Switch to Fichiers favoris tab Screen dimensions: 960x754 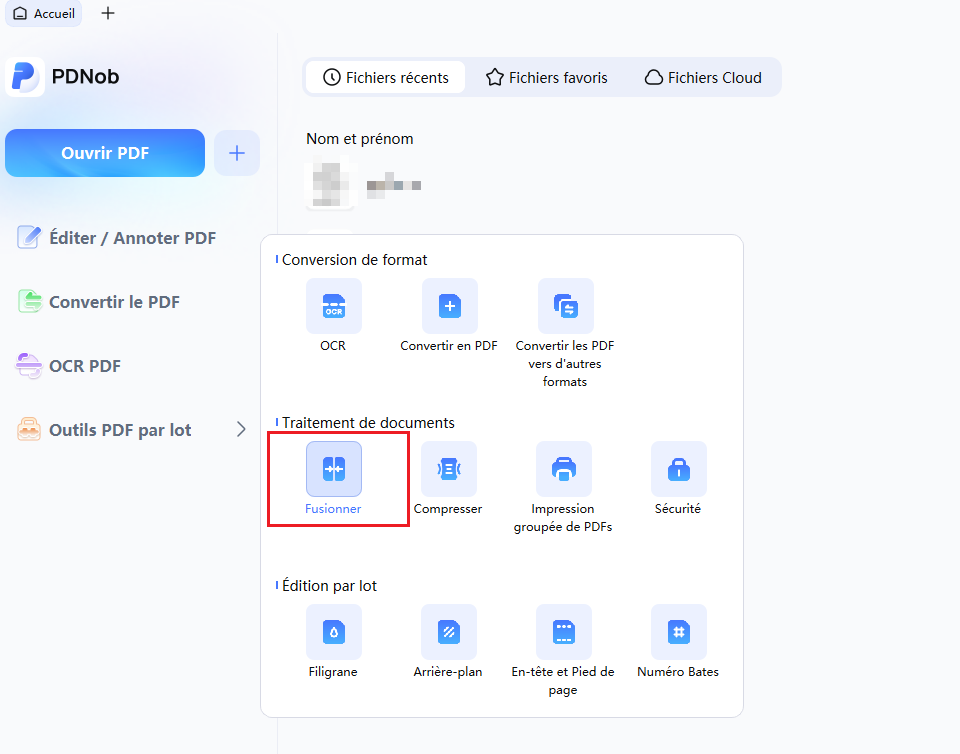547,77
